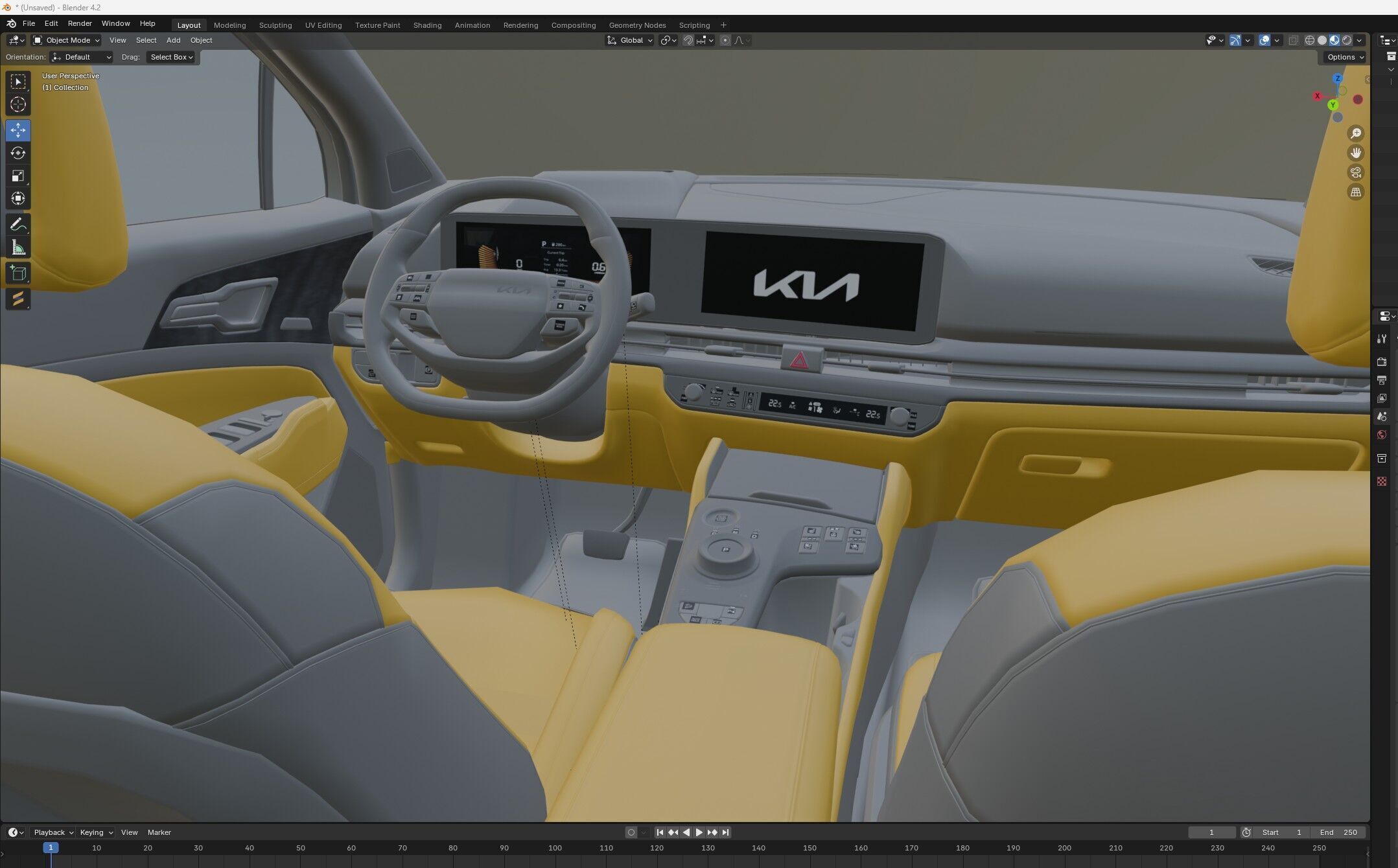This screenshot has width=1398, height=868.
Task: Toggle camera view icon
Action: point(1355,172)
